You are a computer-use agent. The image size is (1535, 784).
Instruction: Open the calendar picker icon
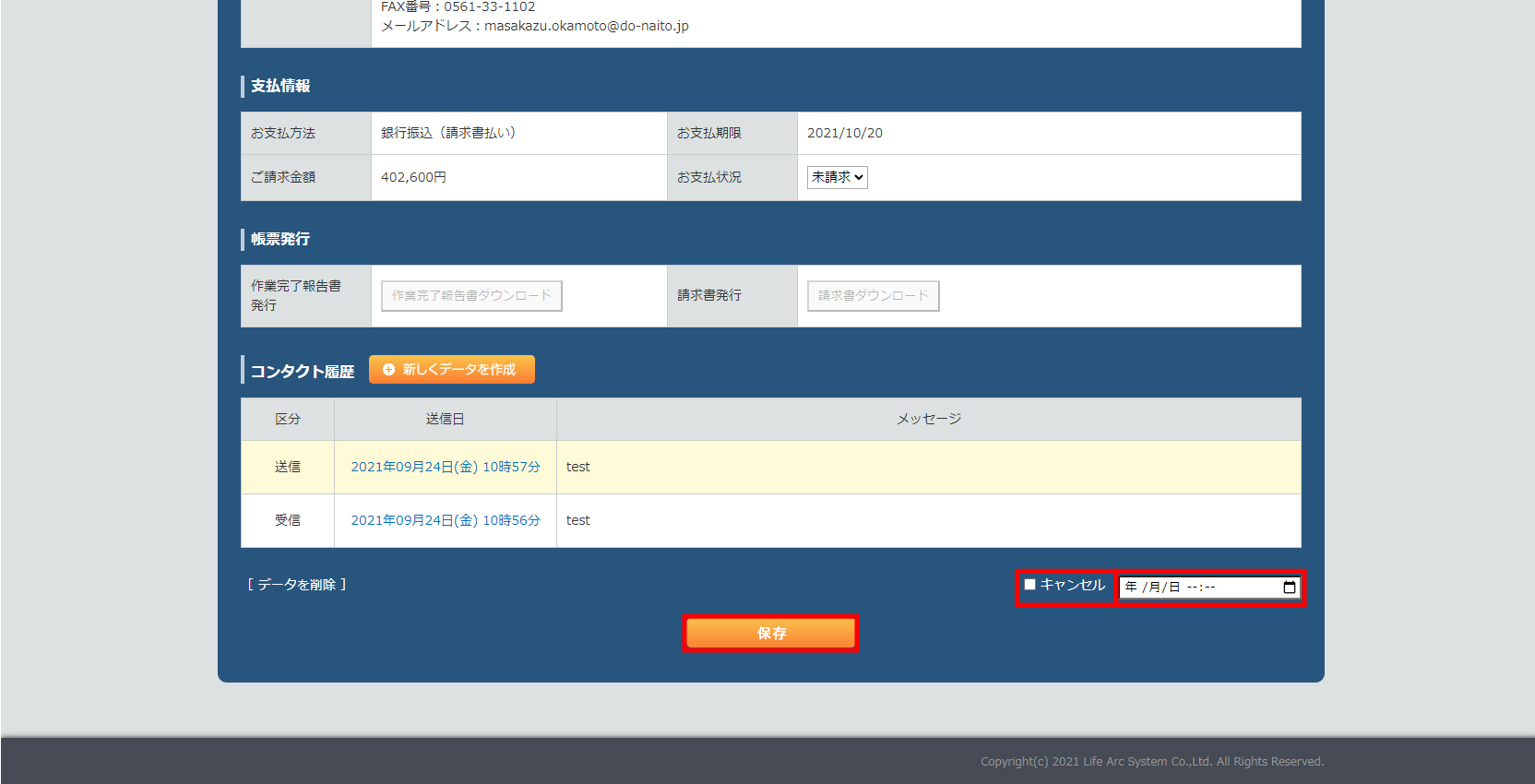click(x=1289, y=588)
